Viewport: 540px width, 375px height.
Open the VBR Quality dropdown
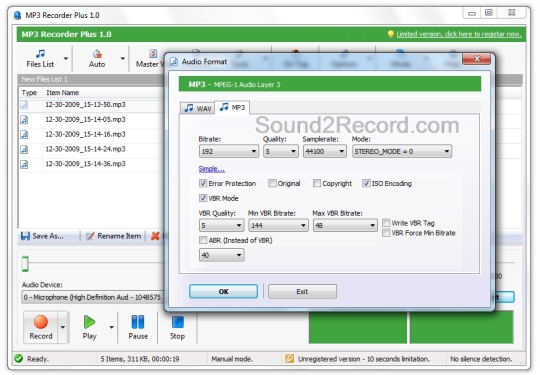222,226
